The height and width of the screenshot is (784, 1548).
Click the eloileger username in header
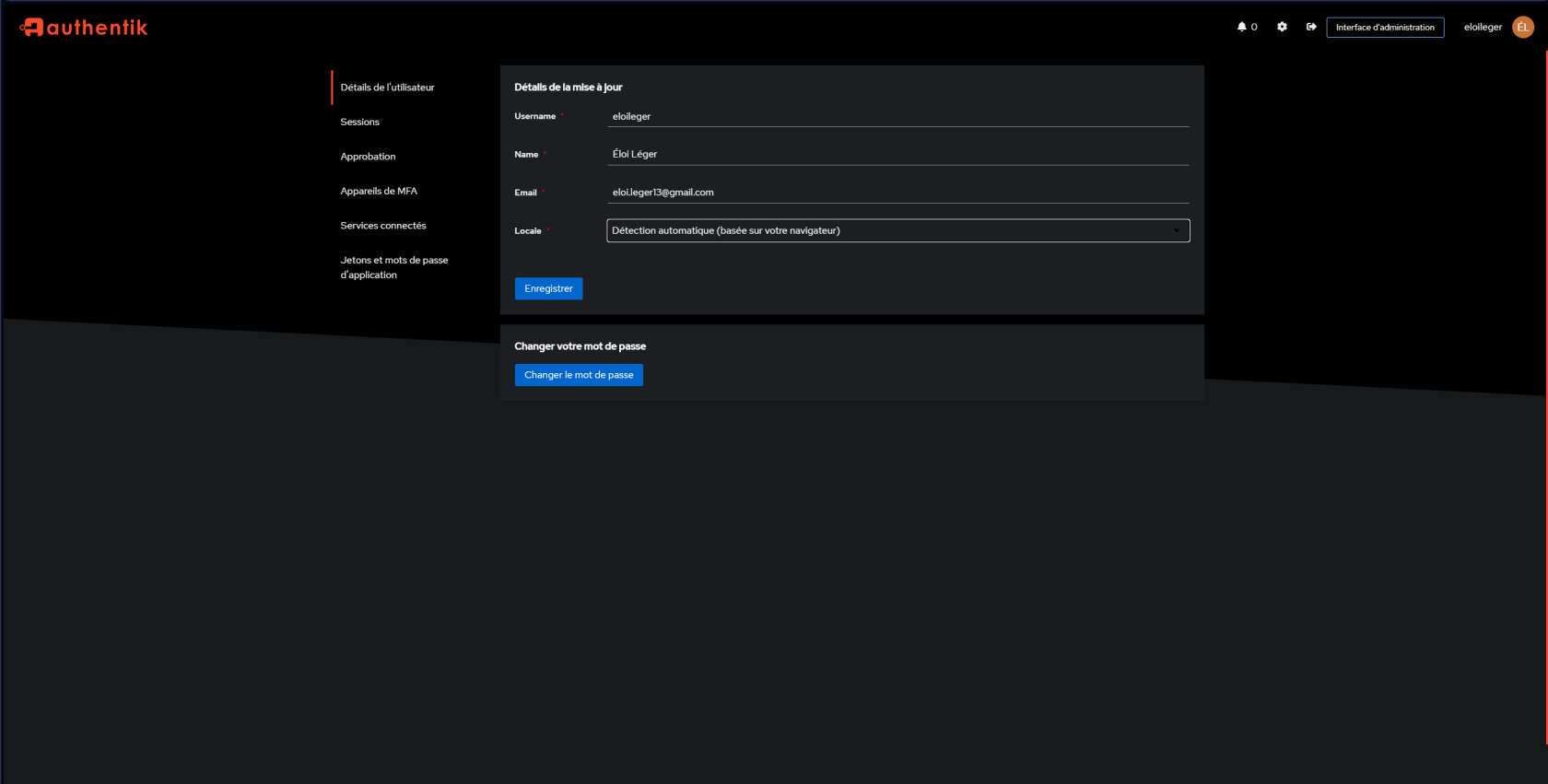[1483, 27]
